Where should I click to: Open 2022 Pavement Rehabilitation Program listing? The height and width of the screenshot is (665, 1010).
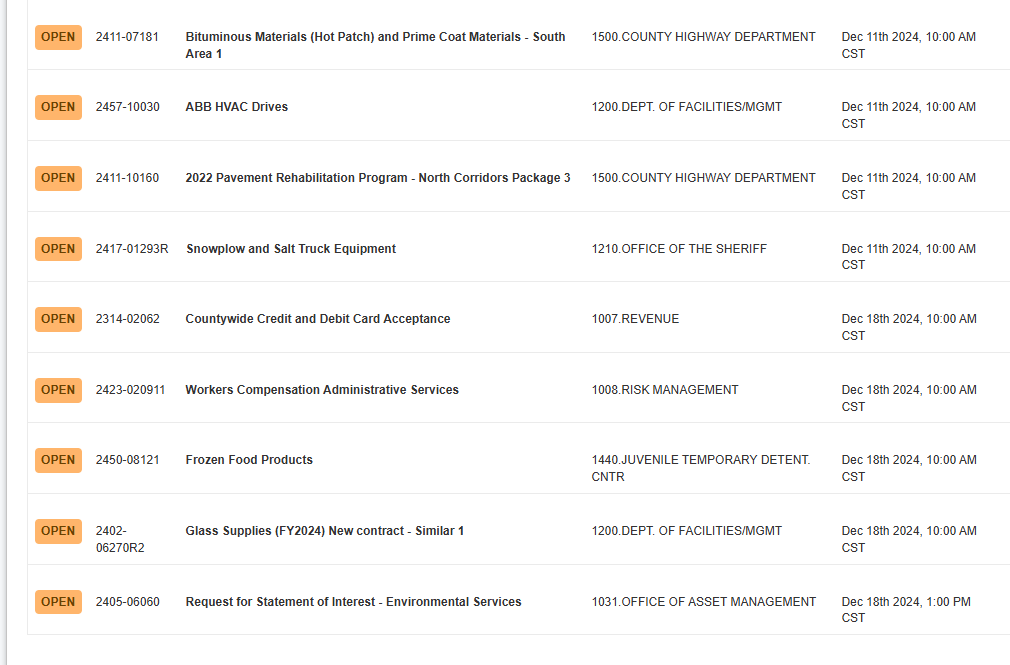tap(378, 178)
